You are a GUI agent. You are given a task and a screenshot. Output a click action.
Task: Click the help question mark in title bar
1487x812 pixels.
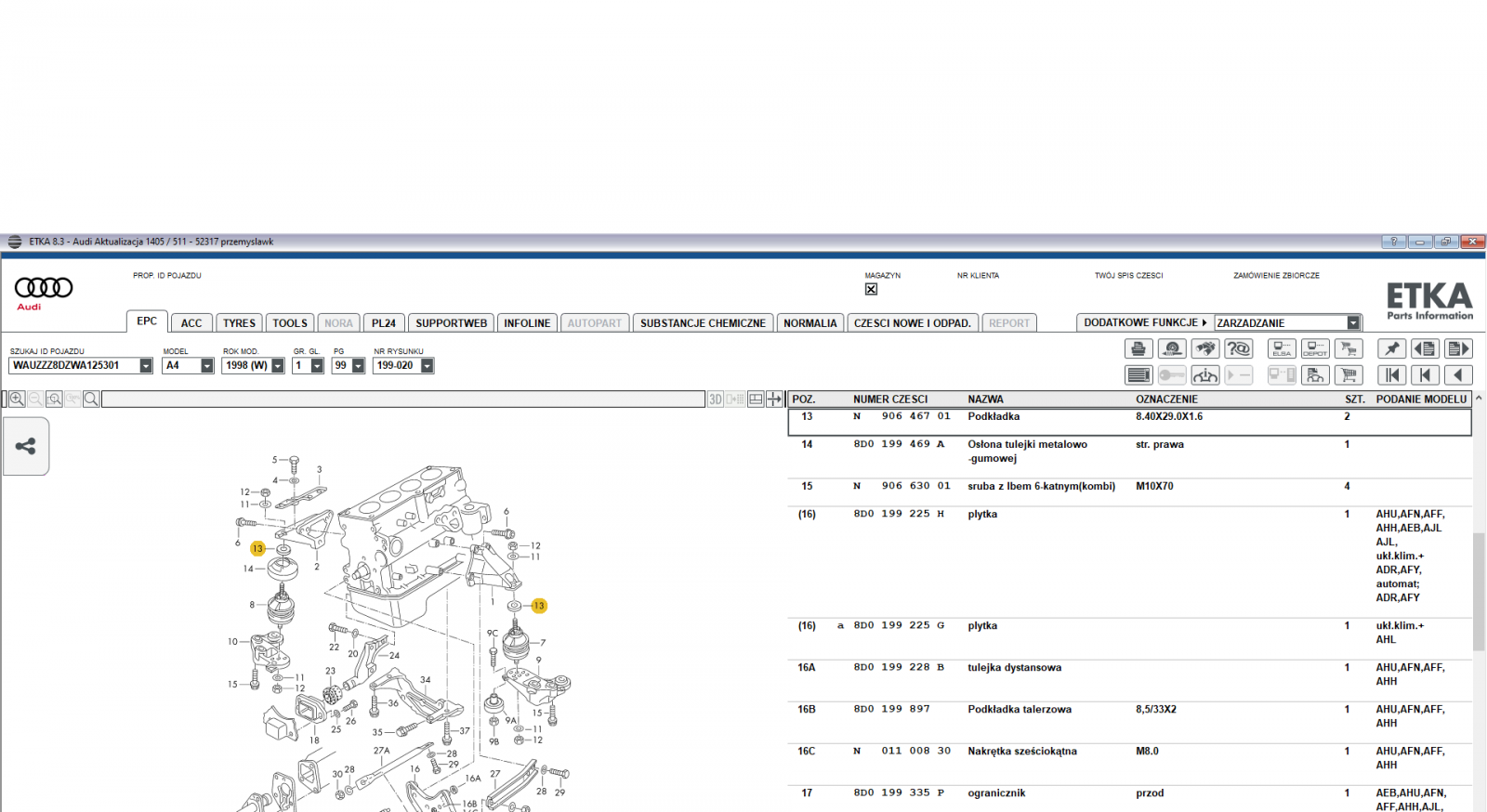(1393, 242)
